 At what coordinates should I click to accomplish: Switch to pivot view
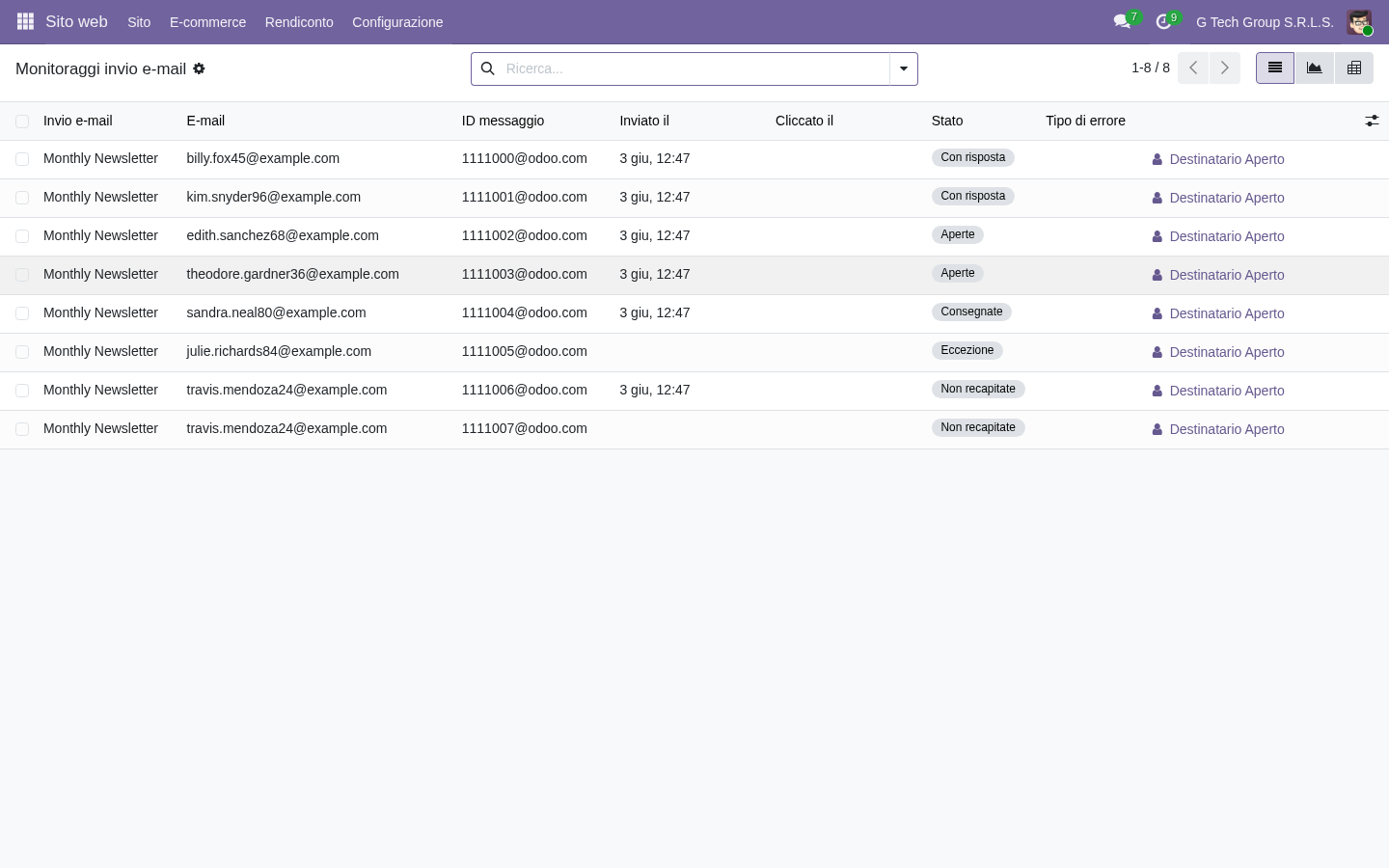tap(1354, 68)
